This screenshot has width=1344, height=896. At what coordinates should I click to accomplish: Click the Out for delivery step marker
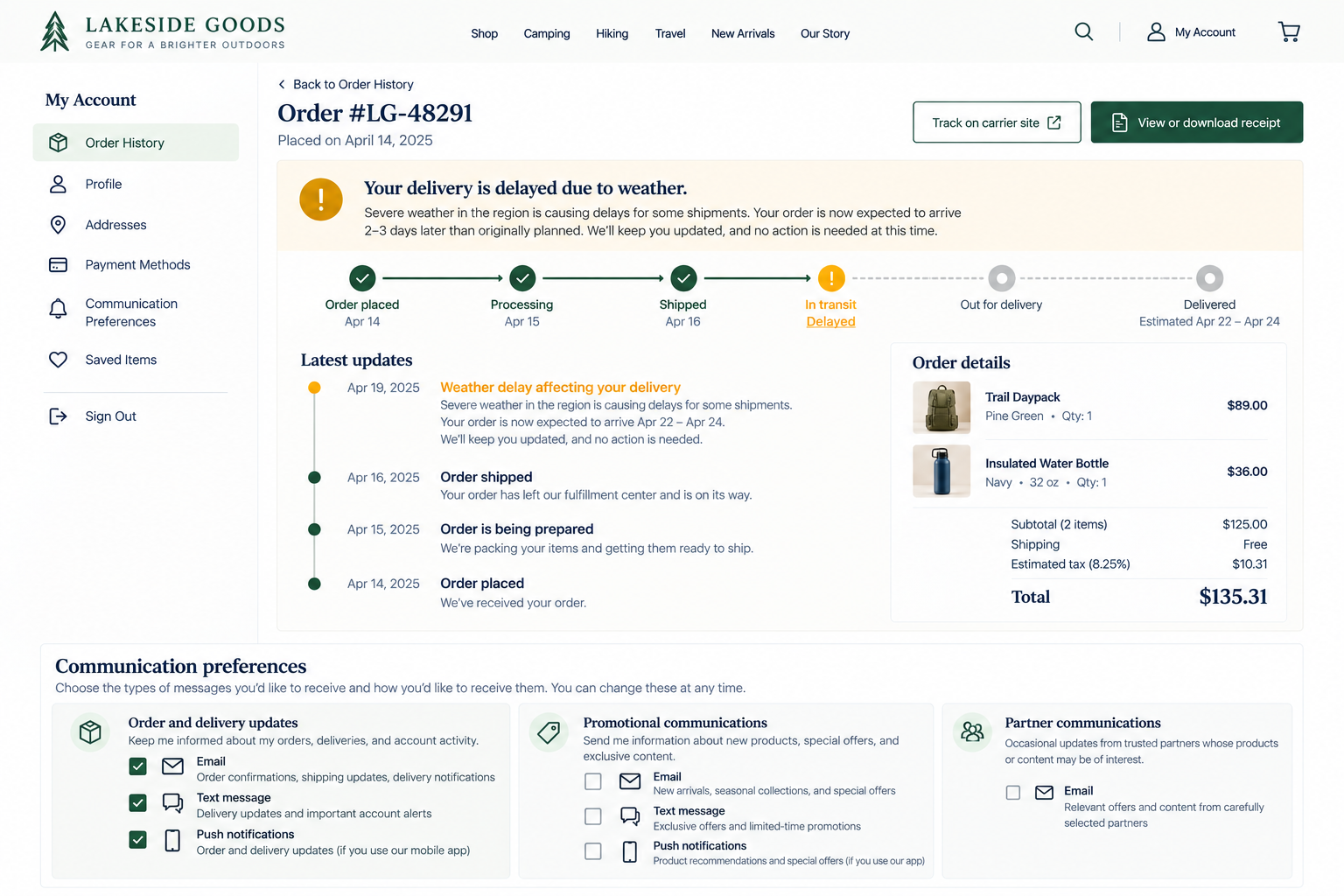tap(1002, 278)
